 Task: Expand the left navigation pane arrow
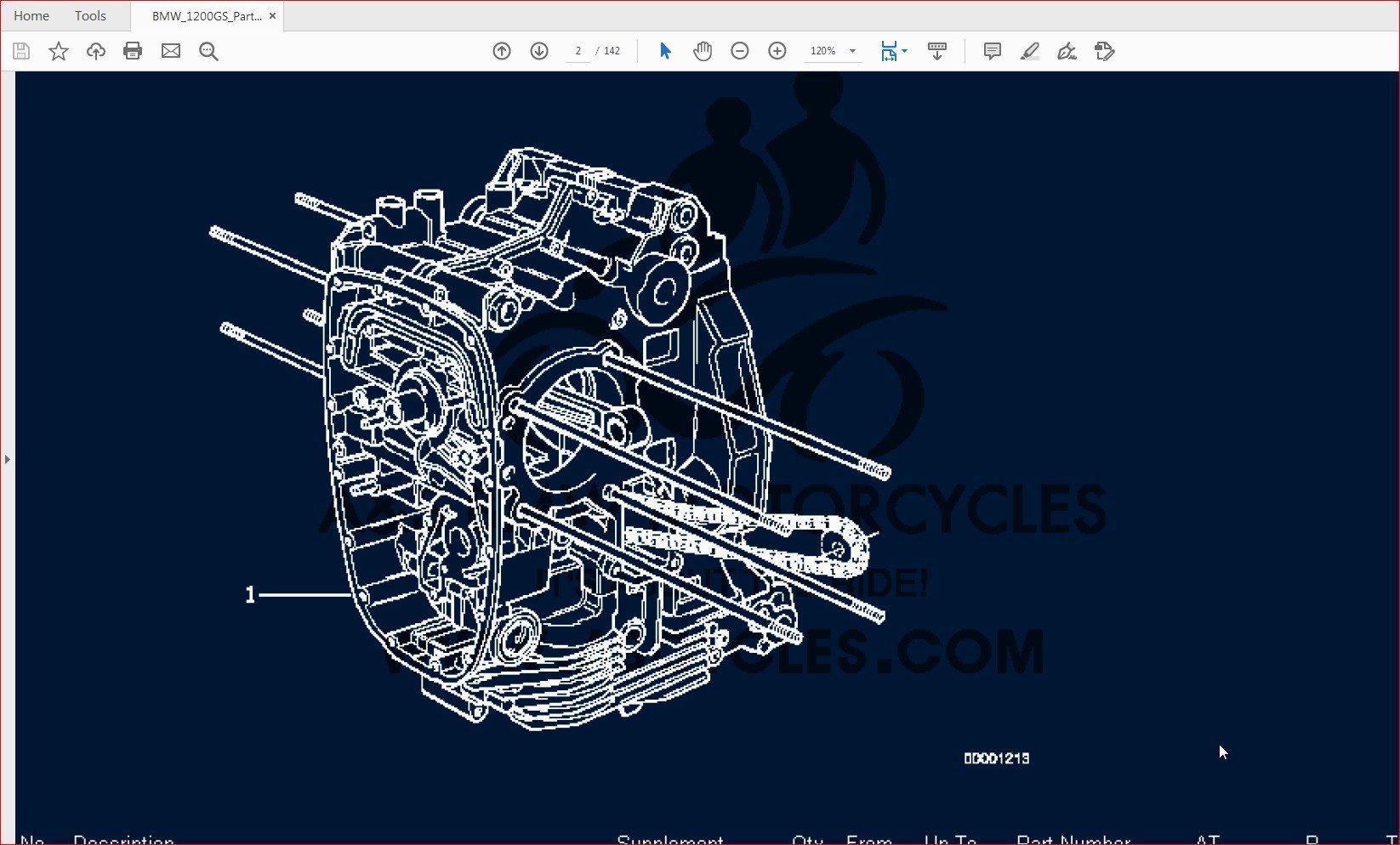[x=8, y=459]
